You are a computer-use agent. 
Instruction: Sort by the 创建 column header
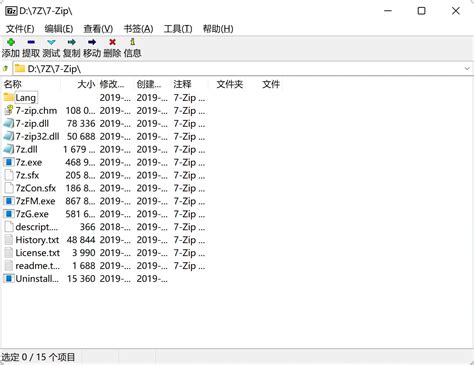pyautogui.click(x=149, y=84)
